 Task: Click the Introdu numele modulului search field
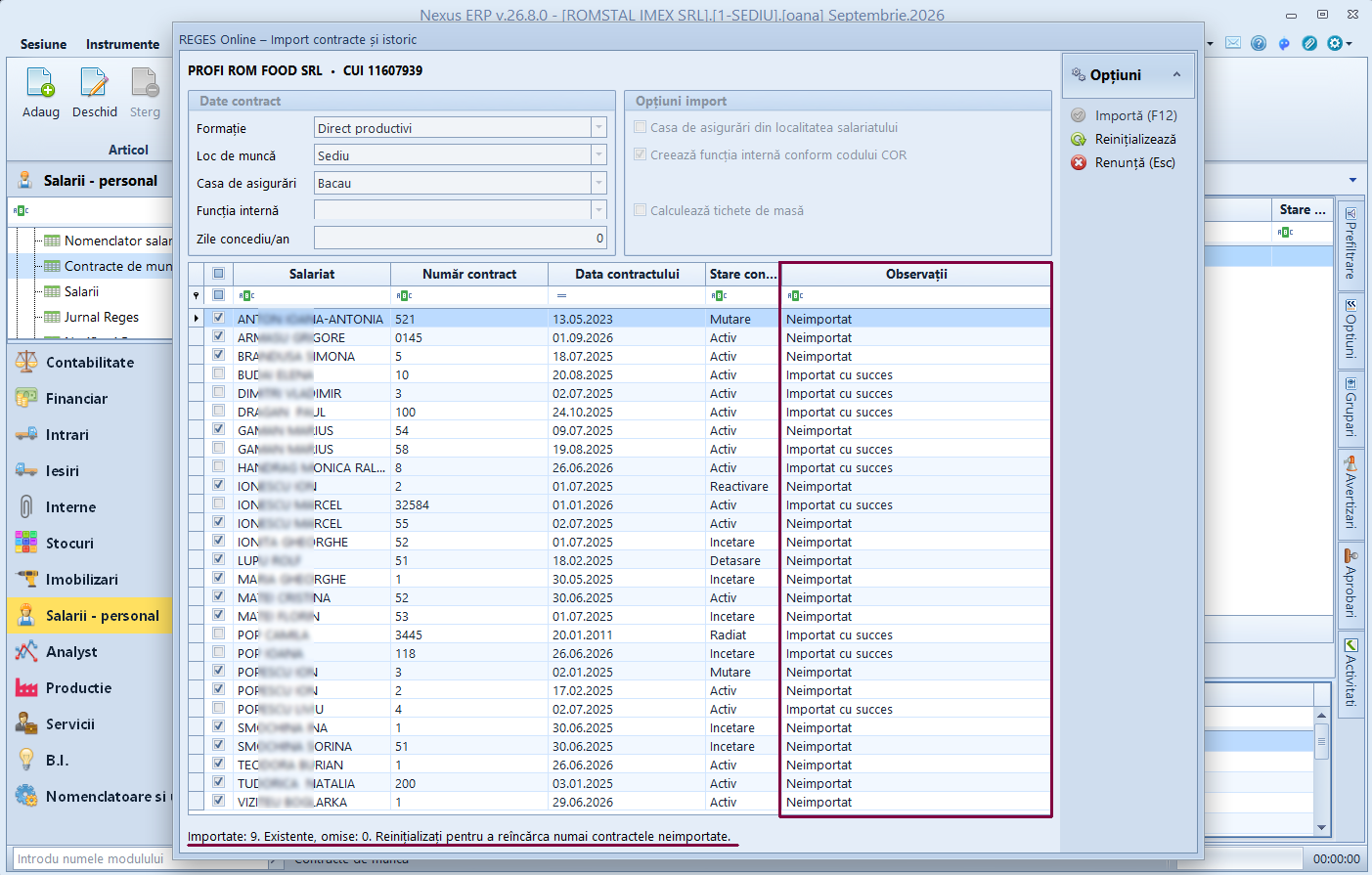142,859
